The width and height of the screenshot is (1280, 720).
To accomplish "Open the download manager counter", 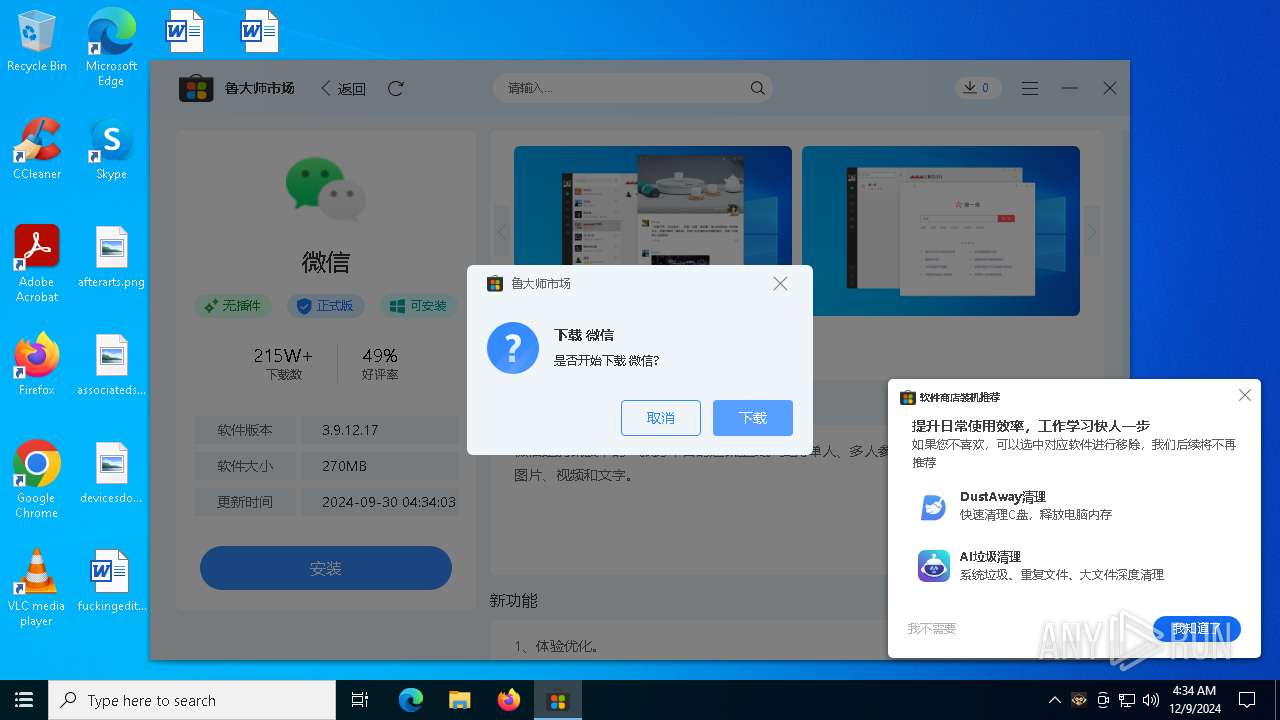I will click(976, 88).
